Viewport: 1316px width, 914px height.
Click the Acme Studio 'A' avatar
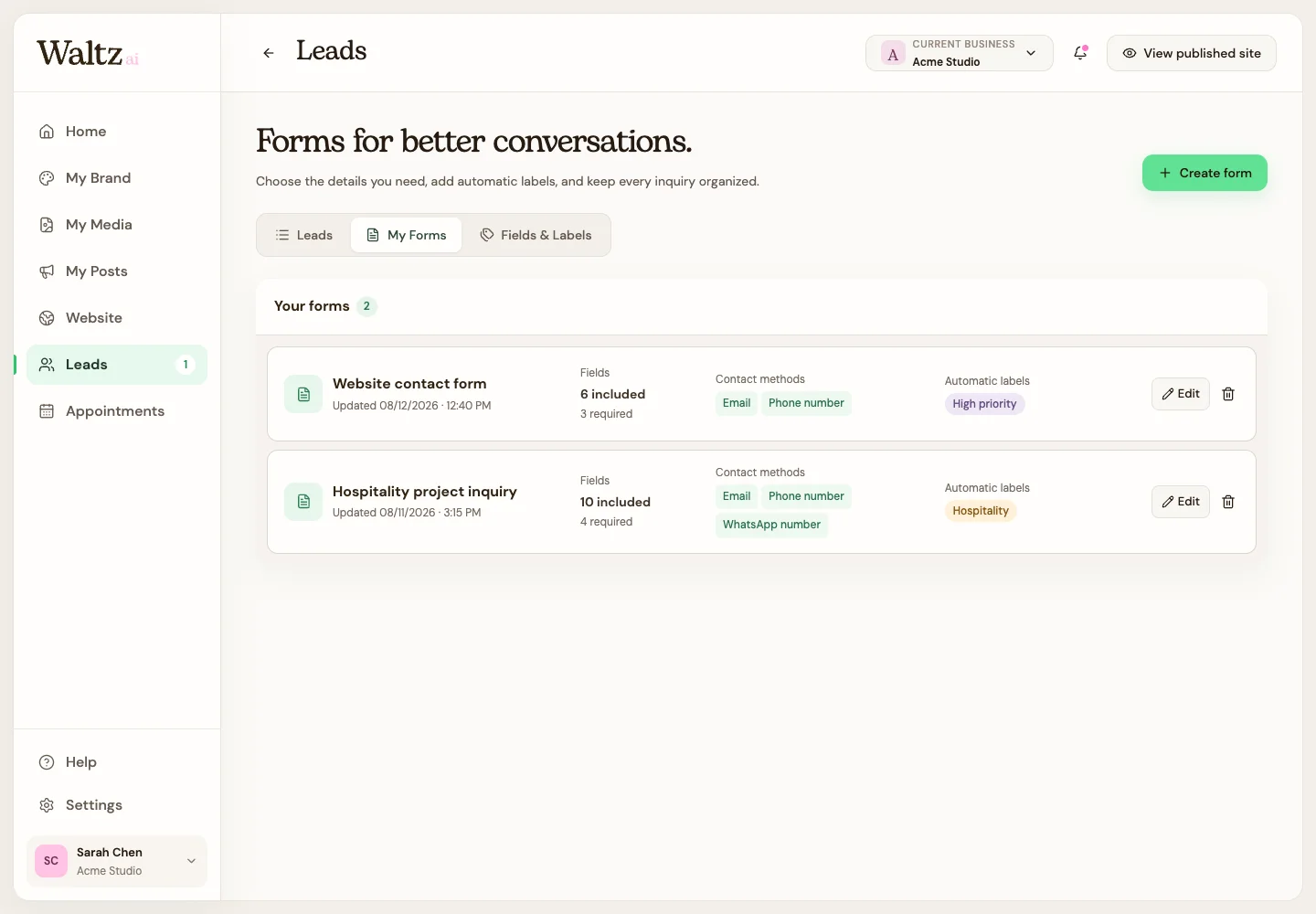pyautogui.click(x=893, y=53)
